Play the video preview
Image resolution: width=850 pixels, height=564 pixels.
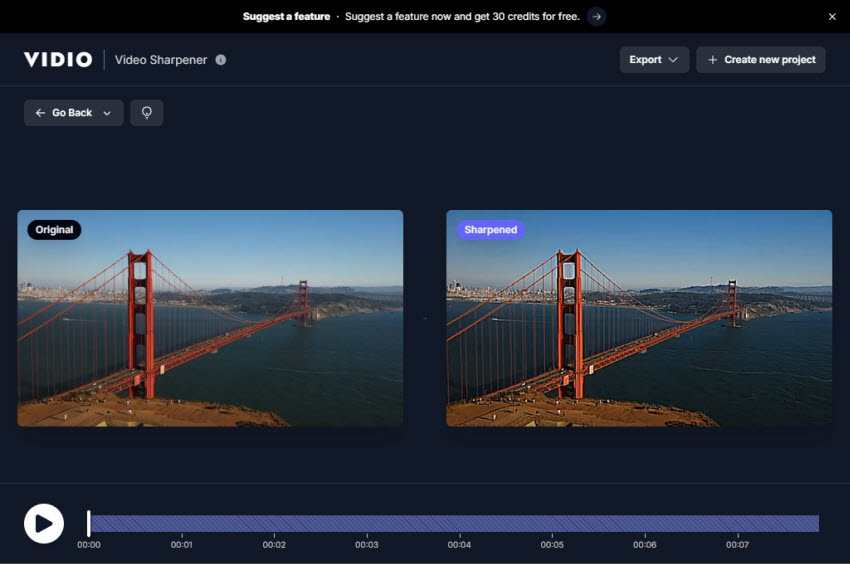[x=44, y=523]
